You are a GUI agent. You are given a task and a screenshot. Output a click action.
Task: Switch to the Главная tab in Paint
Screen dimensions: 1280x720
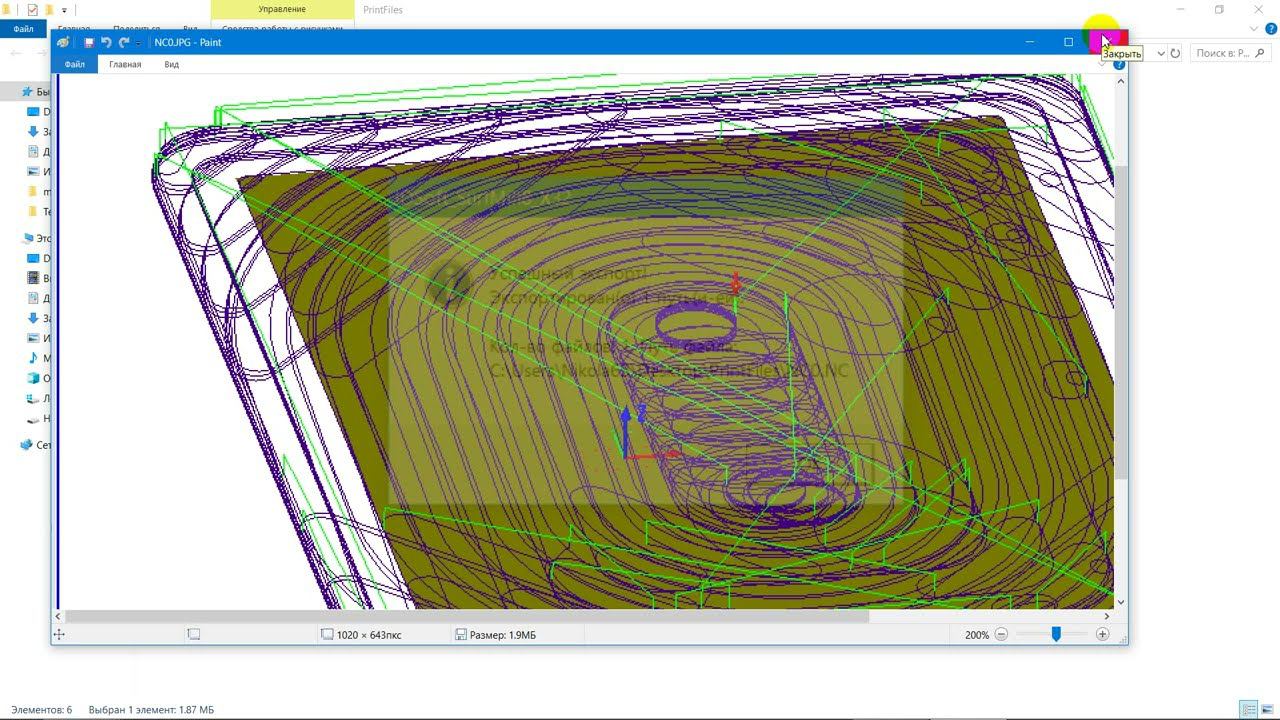[x=125, y=64]
